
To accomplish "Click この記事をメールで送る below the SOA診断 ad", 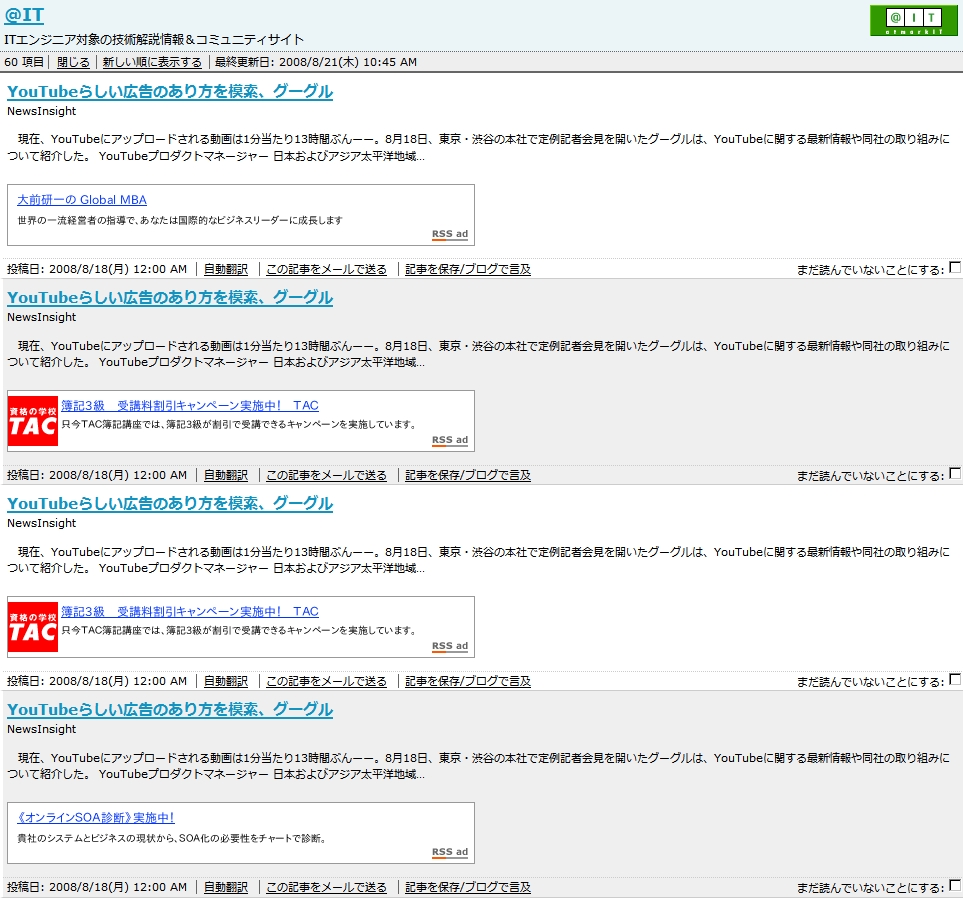I will (x=327, y=887).
